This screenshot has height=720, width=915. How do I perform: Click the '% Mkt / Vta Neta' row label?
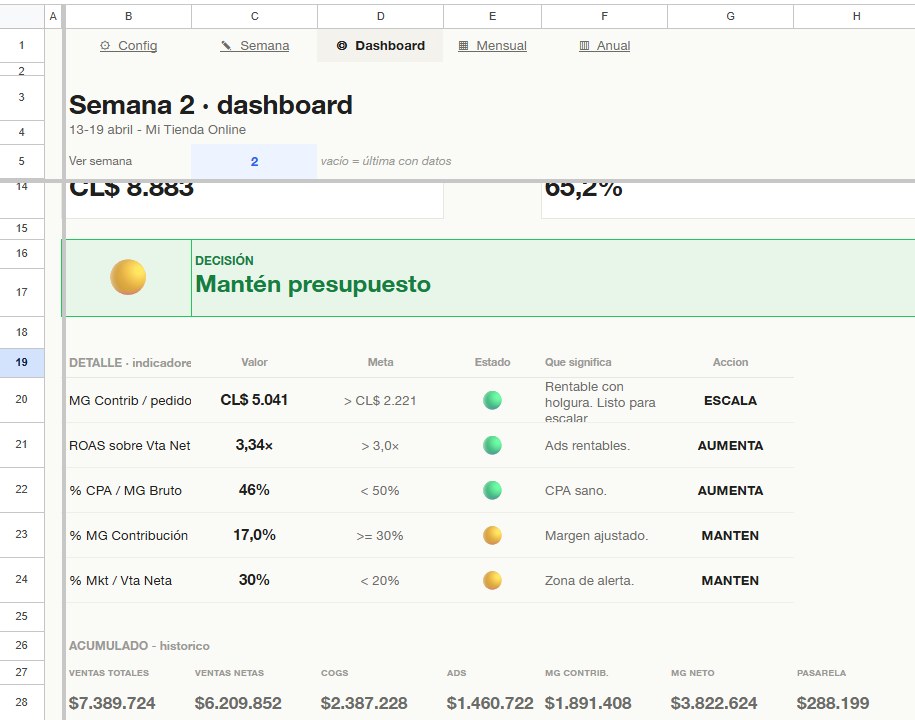tap(120, 581)
